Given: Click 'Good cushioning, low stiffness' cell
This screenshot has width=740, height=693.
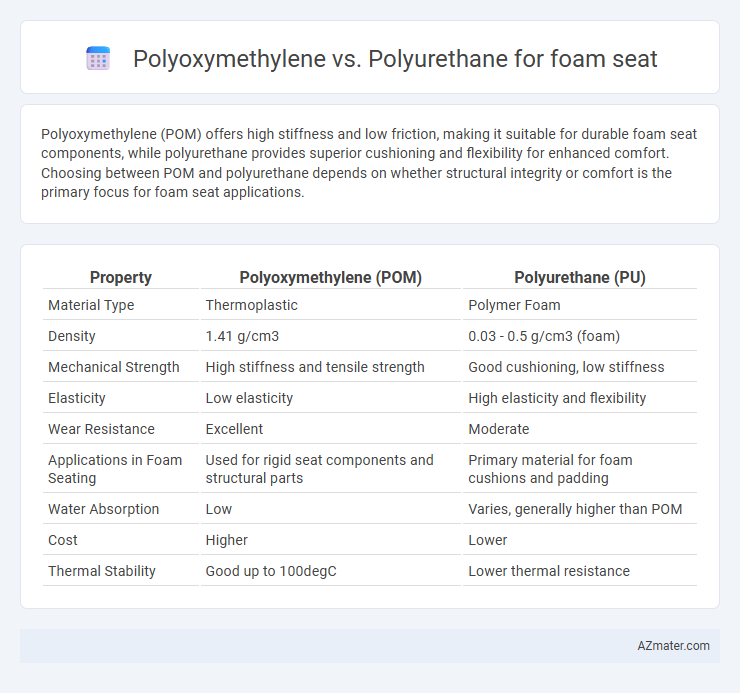Looking at the screenshot, I should point(566,367).
